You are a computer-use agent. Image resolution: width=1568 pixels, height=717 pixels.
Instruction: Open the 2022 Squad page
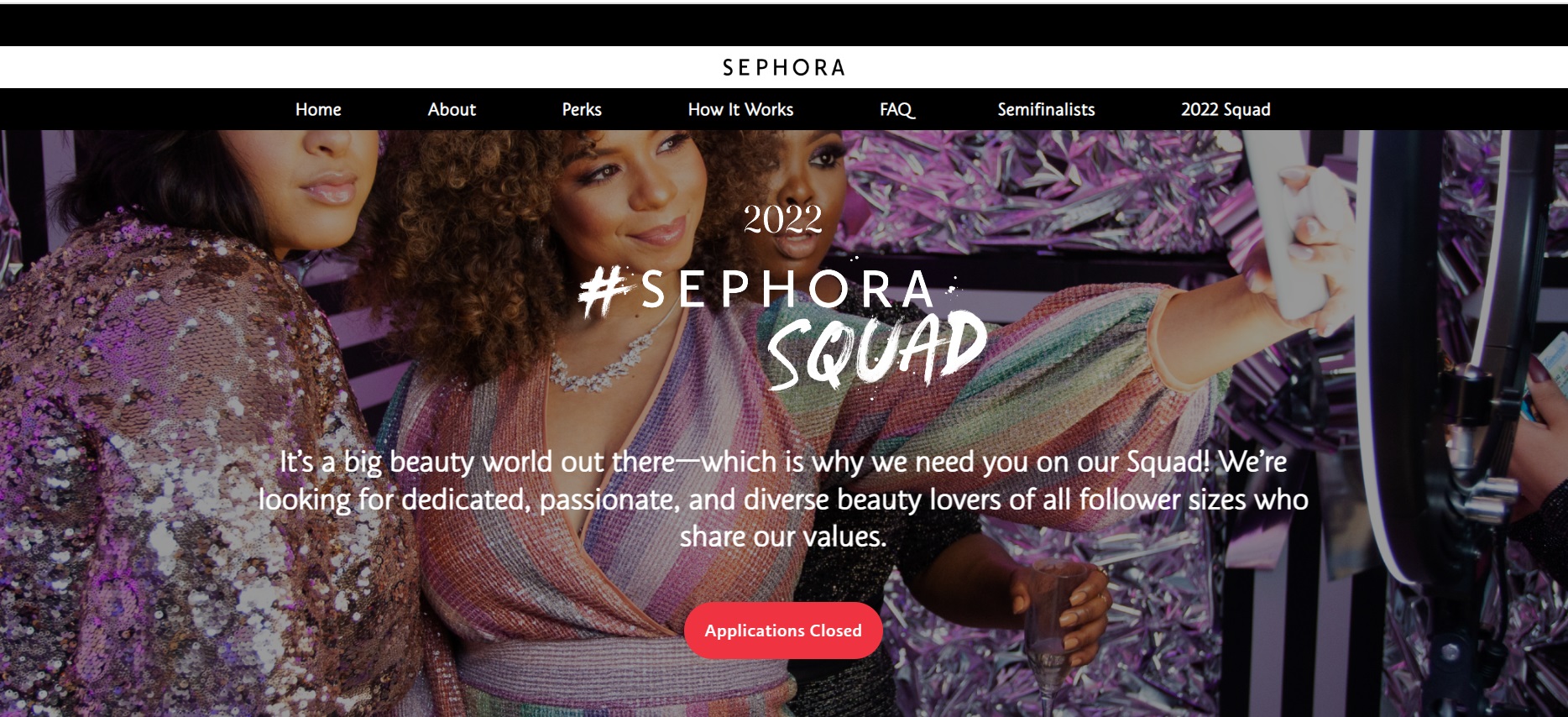click(1226, 109)
